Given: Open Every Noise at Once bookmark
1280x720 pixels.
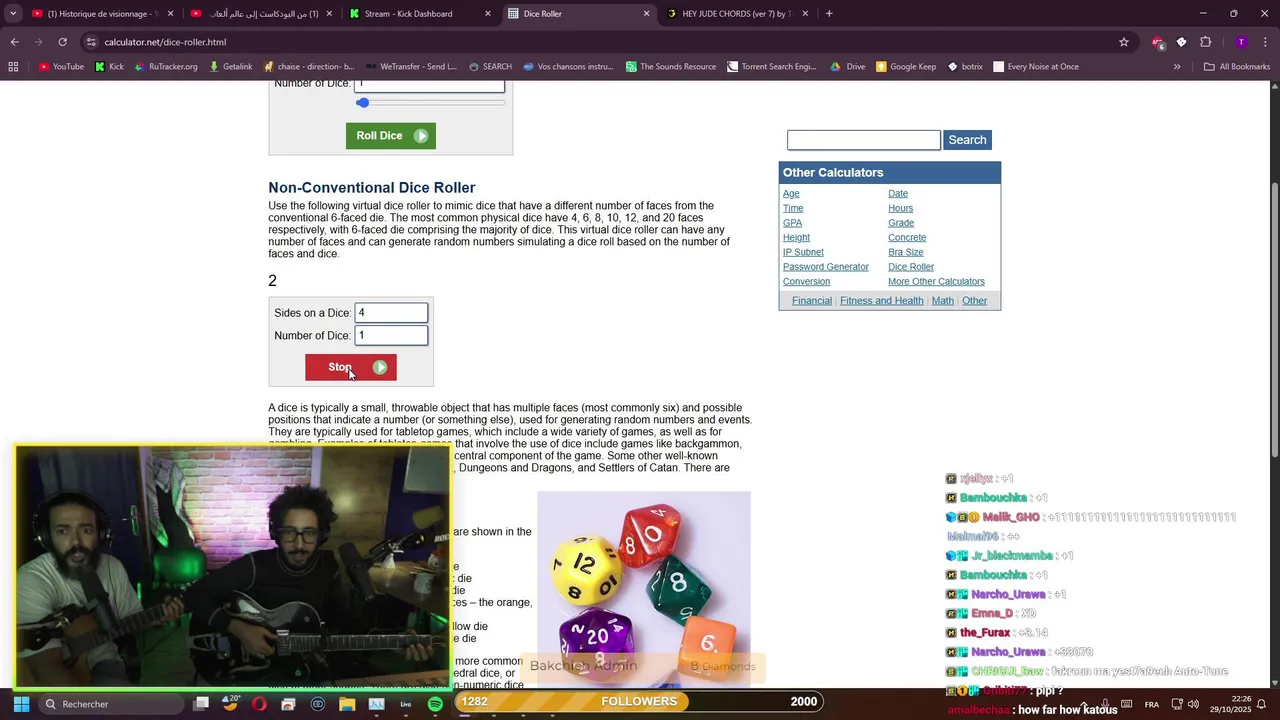Looking at the screenshot, I should click(x=1036, y=67).
